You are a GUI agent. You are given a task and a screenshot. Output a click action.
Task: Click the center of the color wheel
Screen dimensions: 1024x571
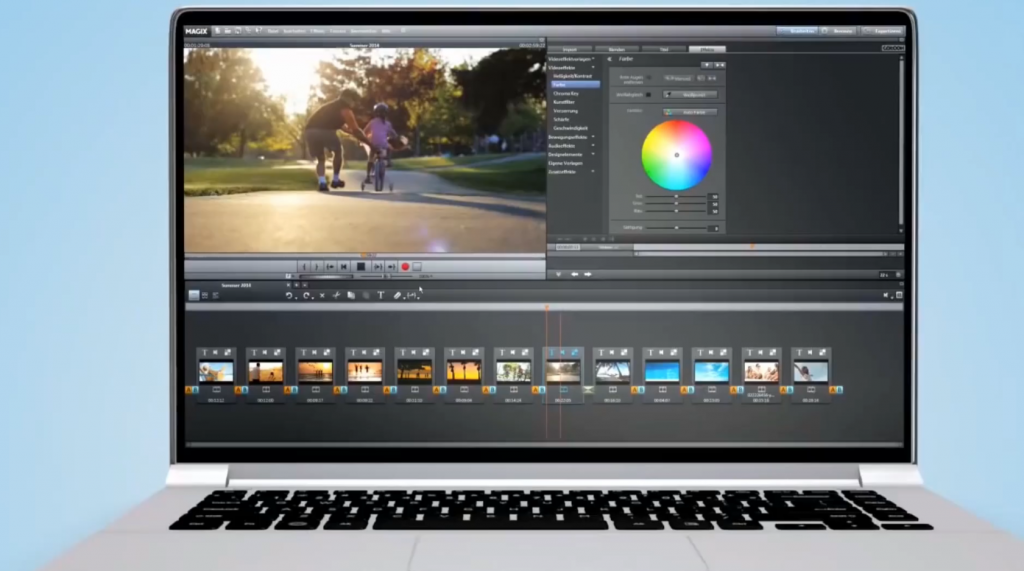click(x=677, y=155)
